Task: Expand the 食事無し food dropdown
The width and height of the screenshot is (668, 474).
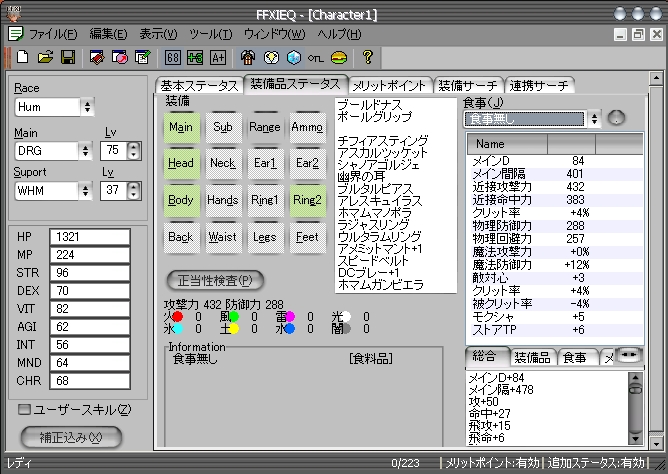Action: (x=532, y=119)
